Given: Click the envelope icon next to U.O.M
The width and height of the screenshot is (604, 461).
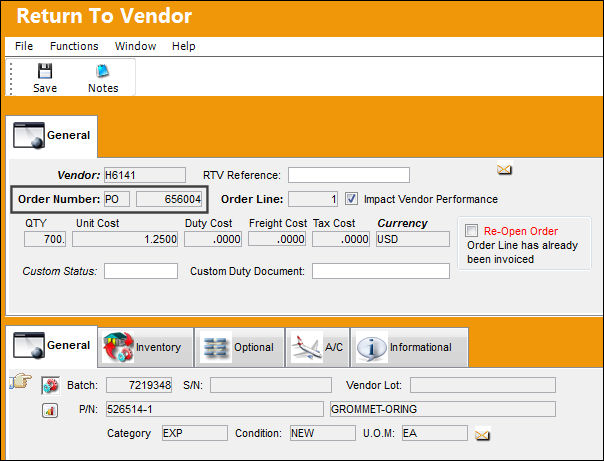Looking at the screenshot, I should click(x=482, y=435).
